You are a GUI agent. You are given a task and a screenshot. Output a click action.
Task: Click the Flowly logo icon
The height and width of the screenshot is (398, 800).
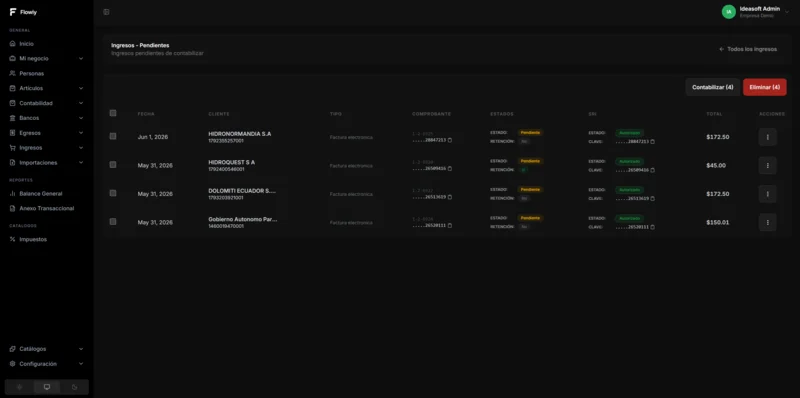[x=13, y=12]
